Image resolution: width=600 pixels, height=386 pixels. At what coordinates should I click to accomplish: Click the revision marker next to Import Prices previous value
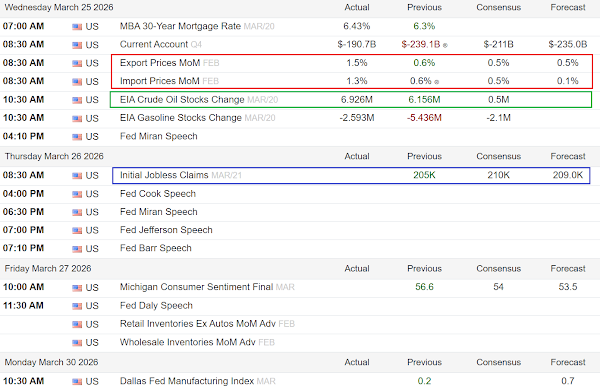point(437,82)
